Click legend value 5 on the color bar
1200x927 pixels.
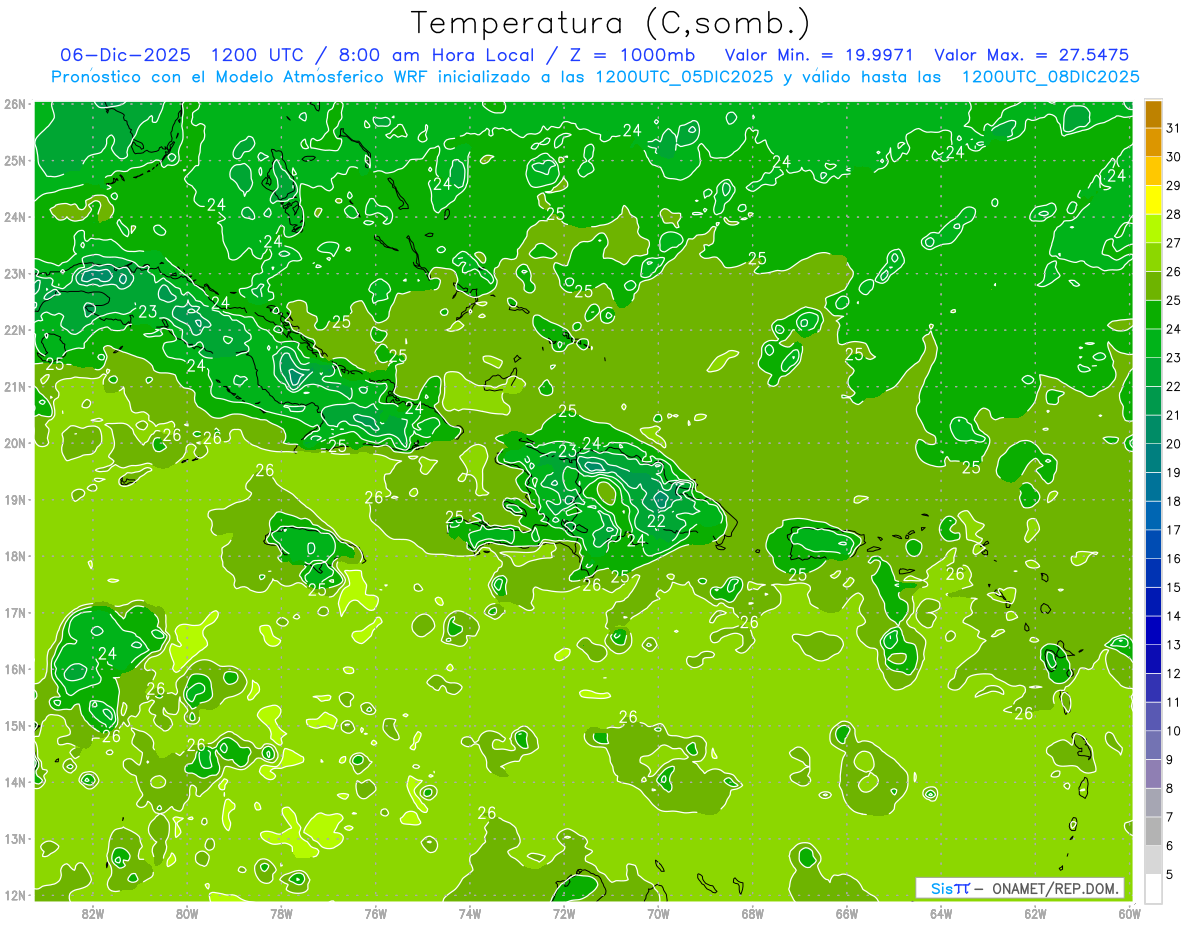coord(1170,874)
